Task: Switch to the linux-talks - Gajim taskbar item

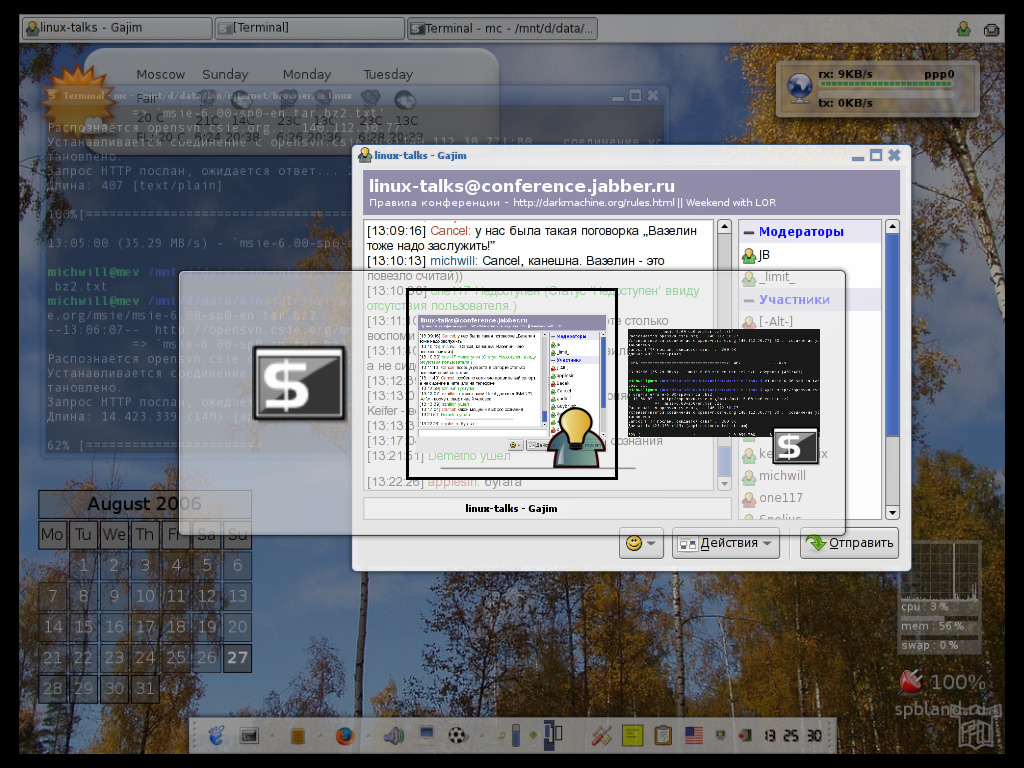Action: point(117,28)
